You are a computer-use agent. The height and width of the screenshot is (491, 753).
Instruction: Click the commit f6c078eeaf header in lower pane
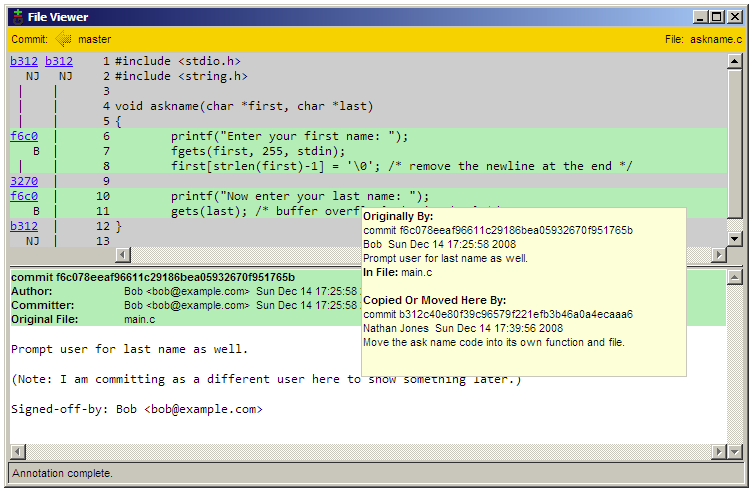(x=152, y=277)
